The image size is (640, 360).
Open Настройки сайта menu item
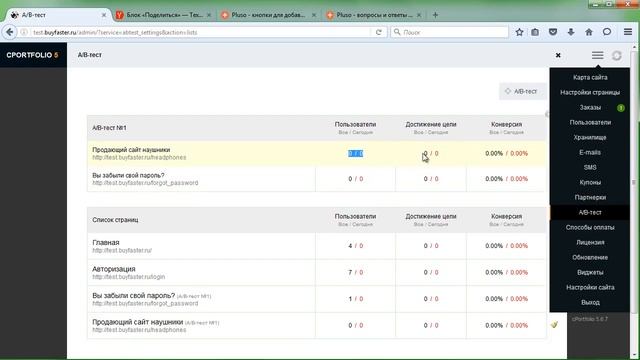(x=590, y=287)
